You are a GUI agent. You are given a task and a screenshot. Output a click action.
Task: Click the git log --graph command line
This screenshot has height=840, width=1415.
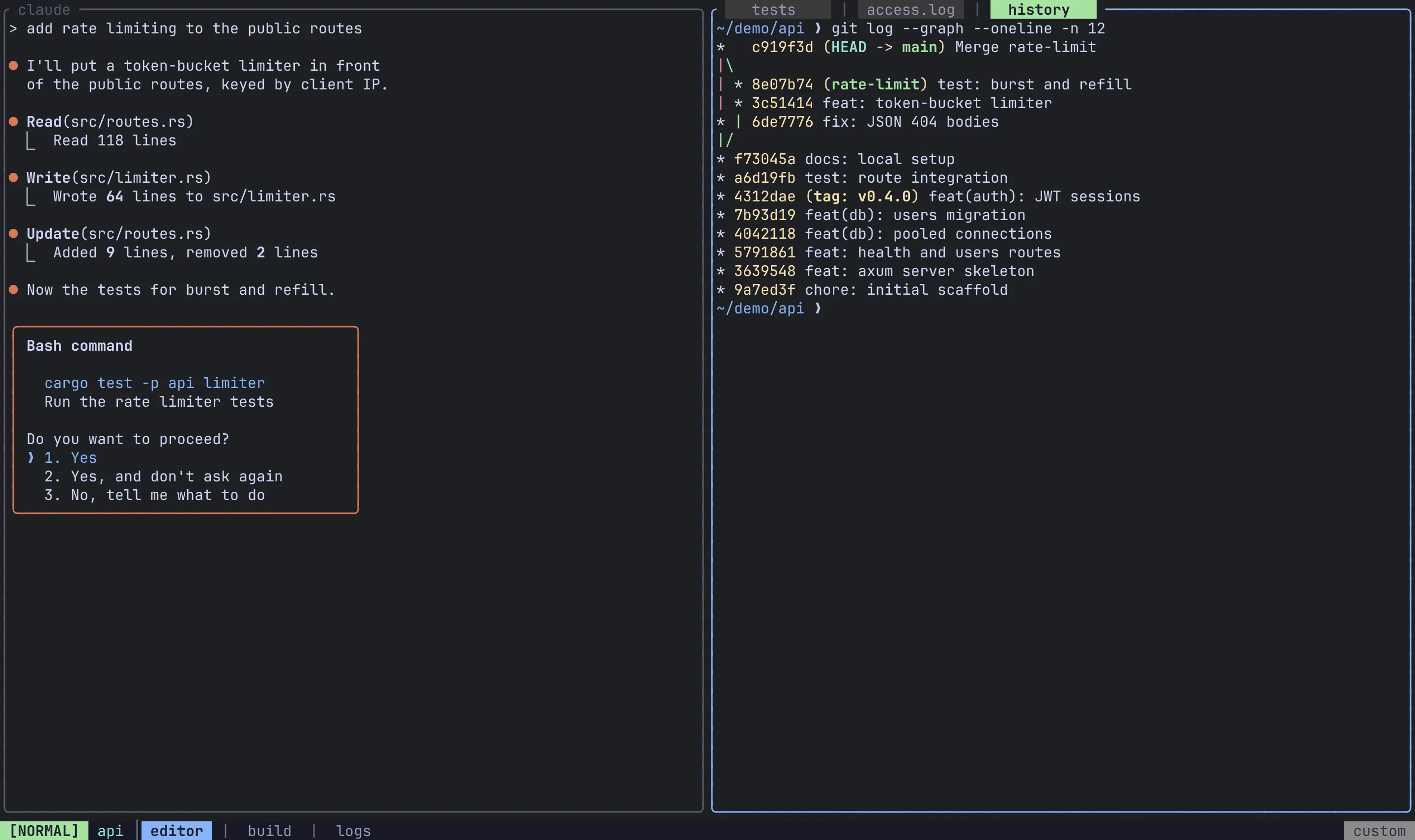pyautogui.click(x=968, y=28)
